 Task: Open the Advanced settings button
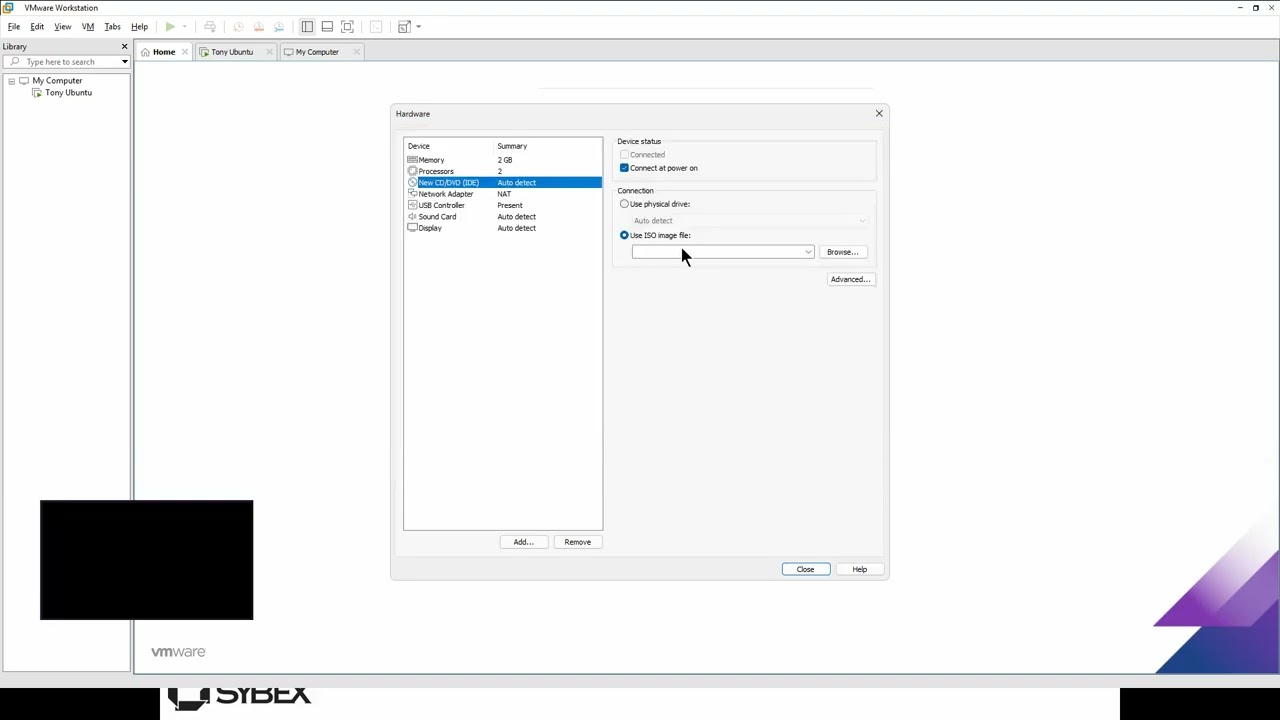(851, 279)
